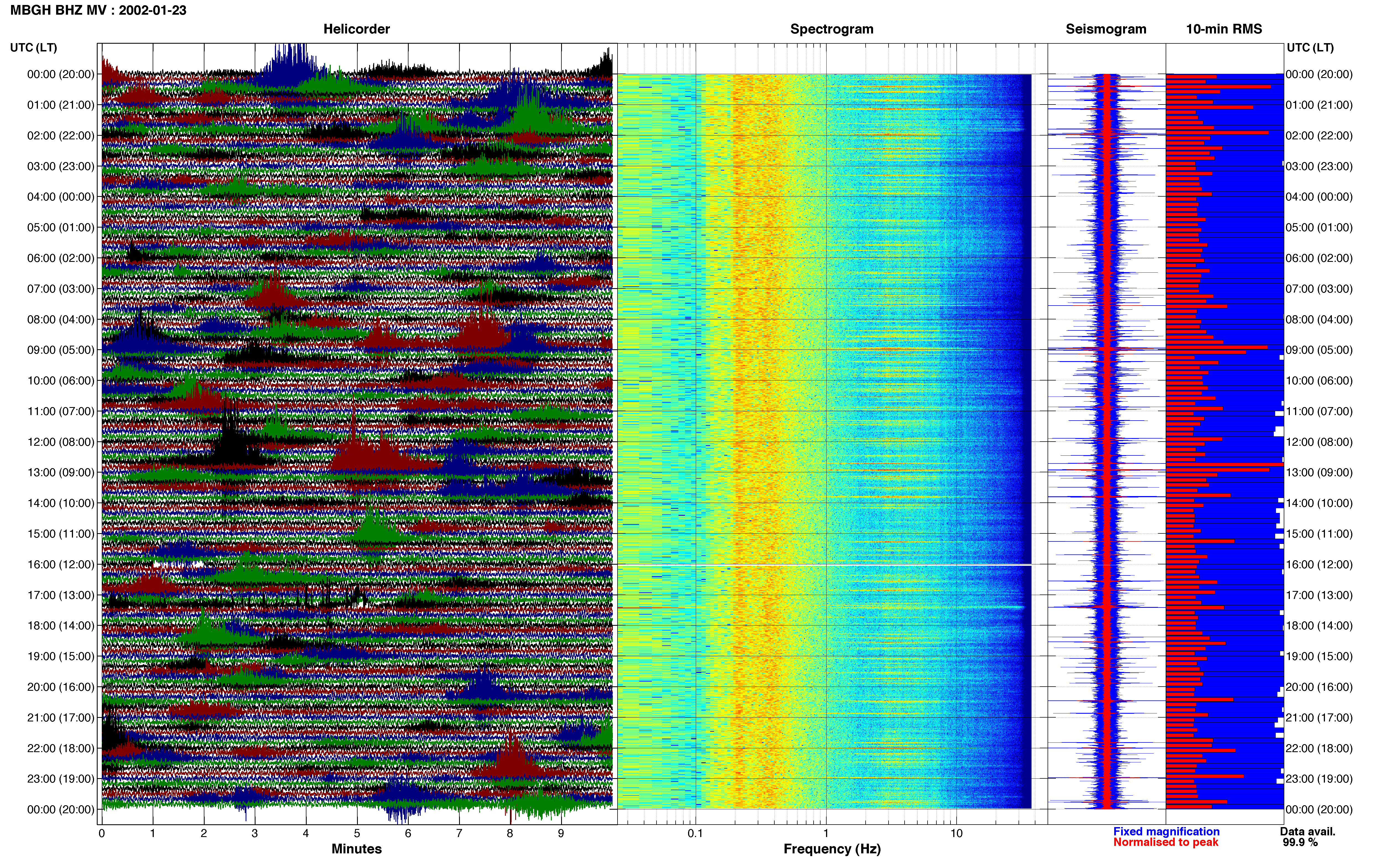The width and height of the screenshot is (1388, 868).
Task: Click helicorder time label "01:00 (21:00)"
Action: pos(60,105)
